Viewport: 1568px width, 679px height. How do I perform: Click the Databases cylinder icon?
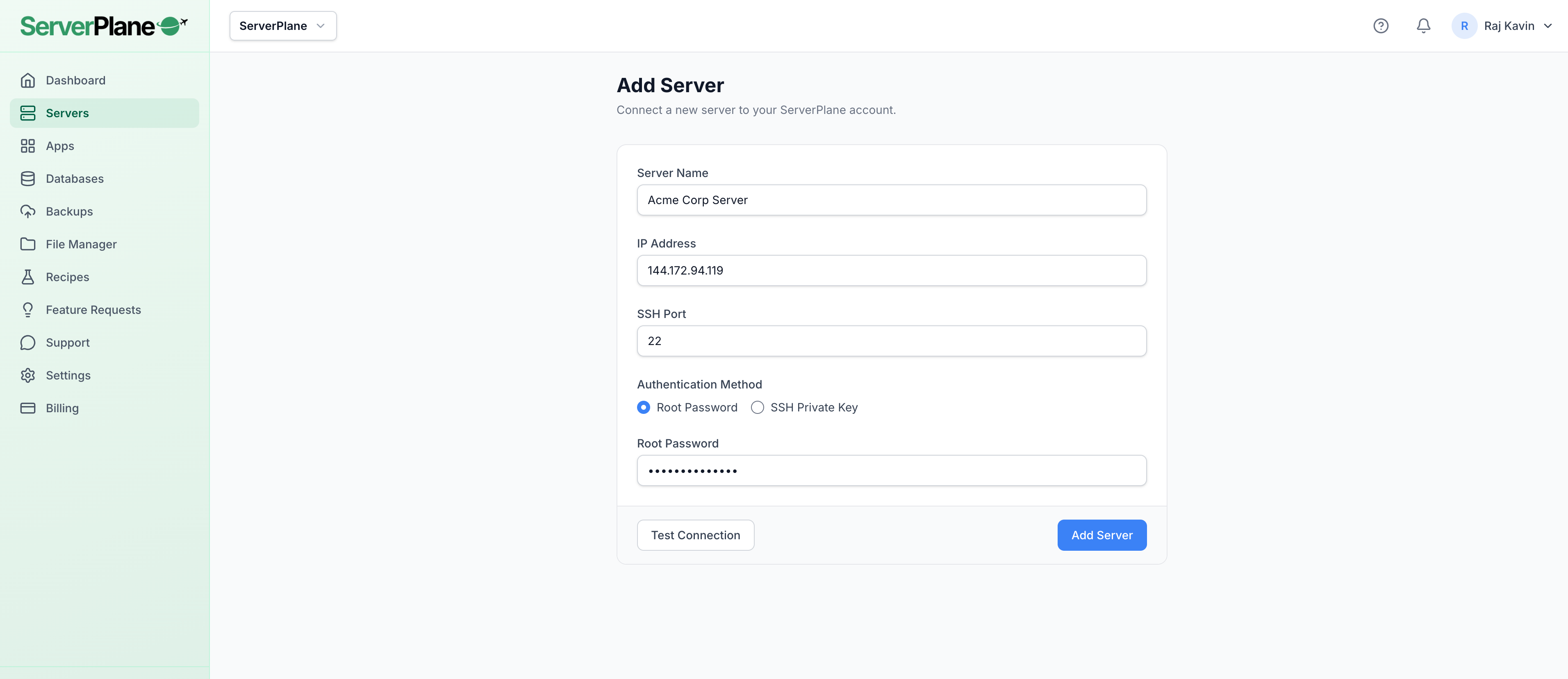click(x=28, y=179)
